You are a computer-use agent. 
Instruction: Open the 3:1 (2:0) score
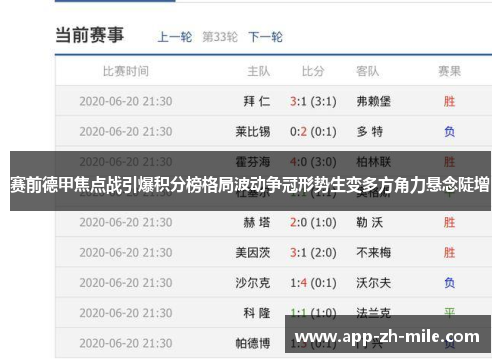[x=313, y=253]
